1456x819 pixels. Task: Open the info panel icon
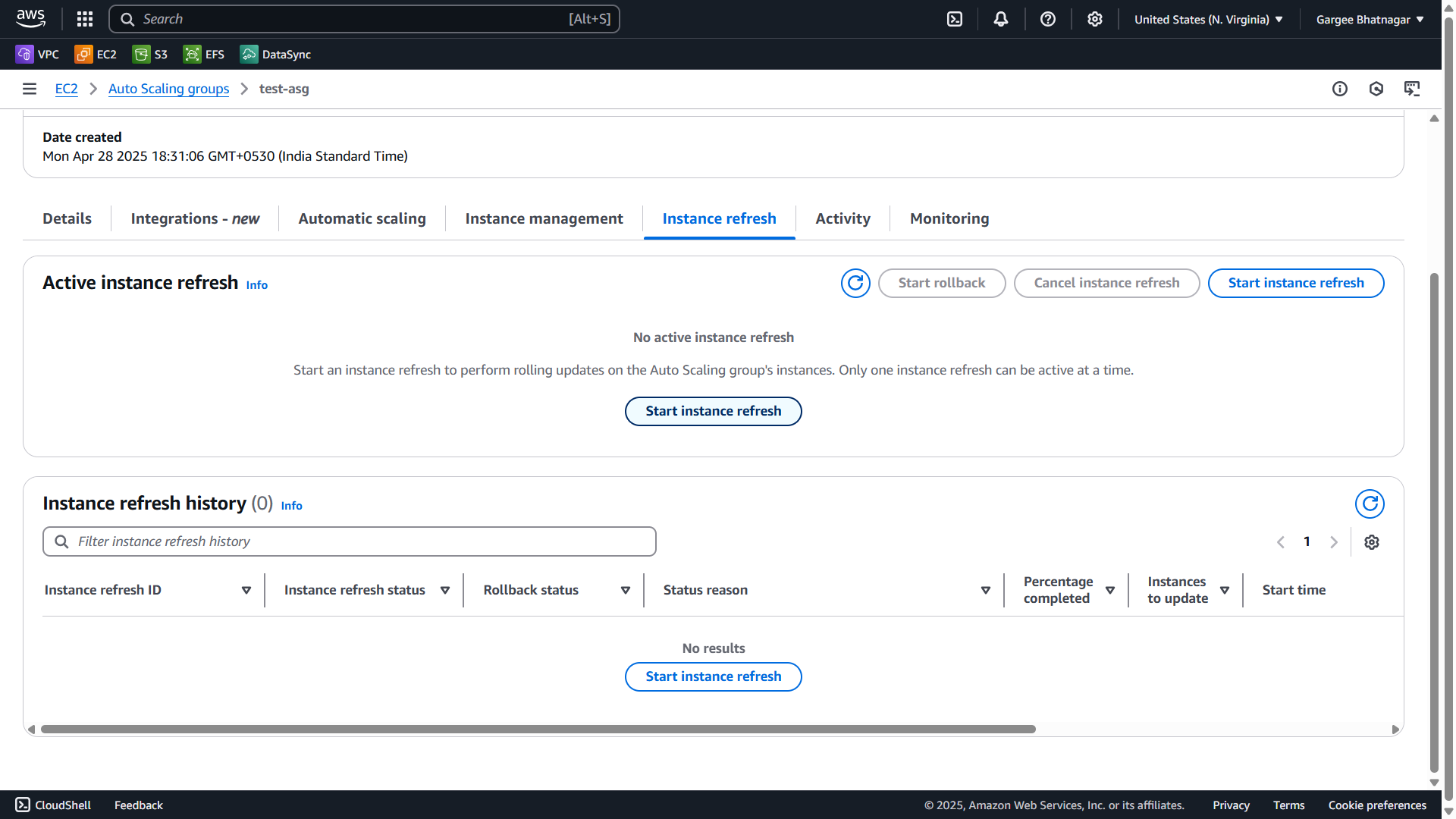tap(1340, 89)
